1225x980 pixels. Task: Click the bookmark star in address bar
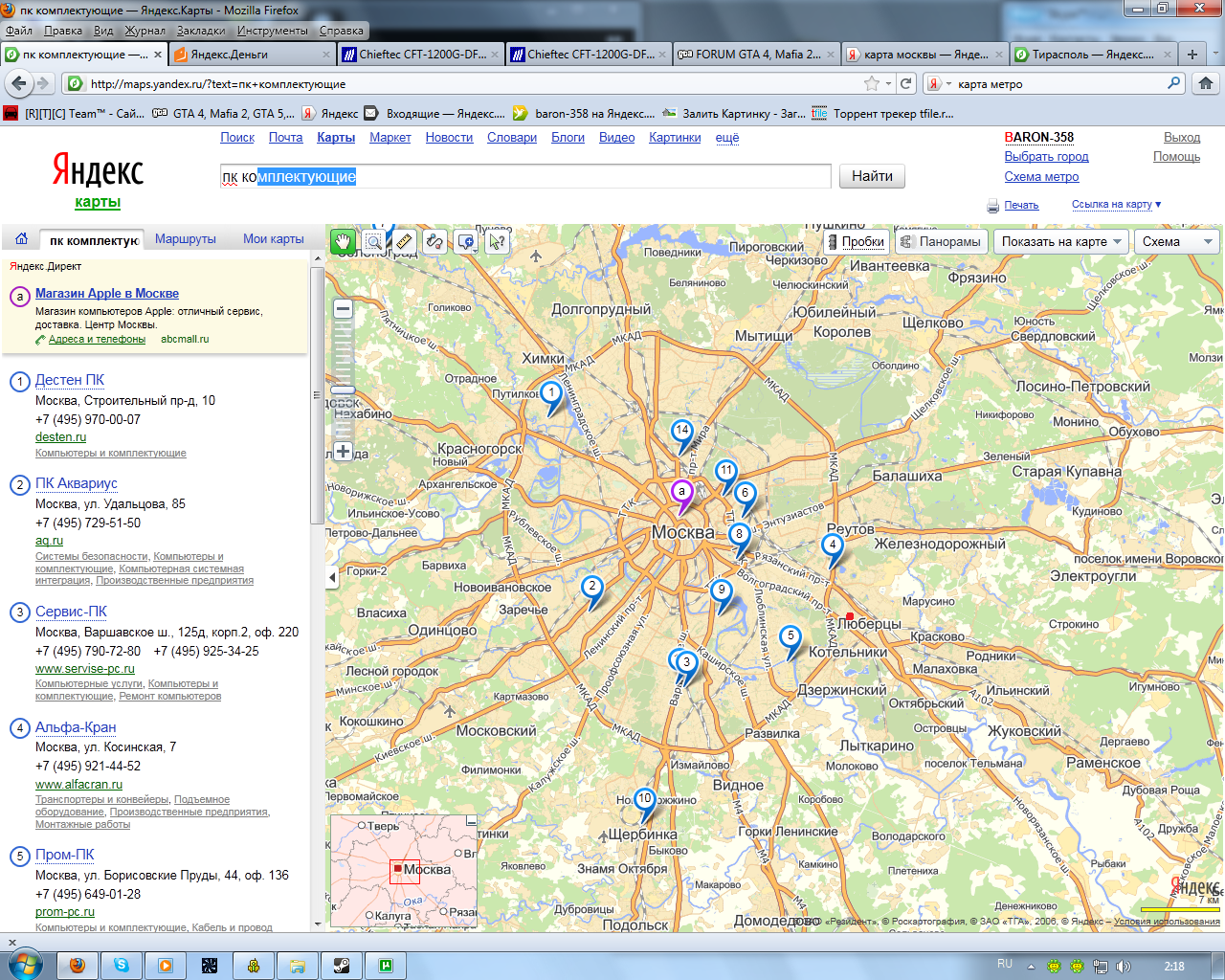coord(871,83)
